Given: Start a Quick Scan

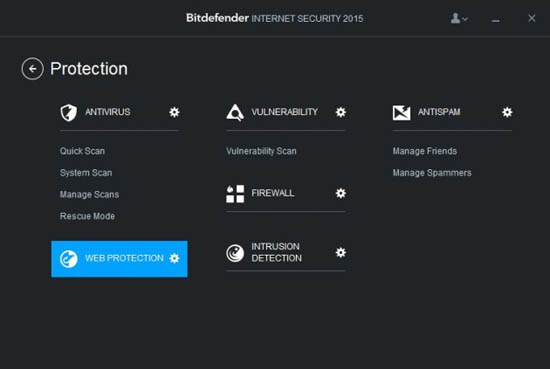Looking at the screenshot, I should pyautogui.click(x=82, y=151).
